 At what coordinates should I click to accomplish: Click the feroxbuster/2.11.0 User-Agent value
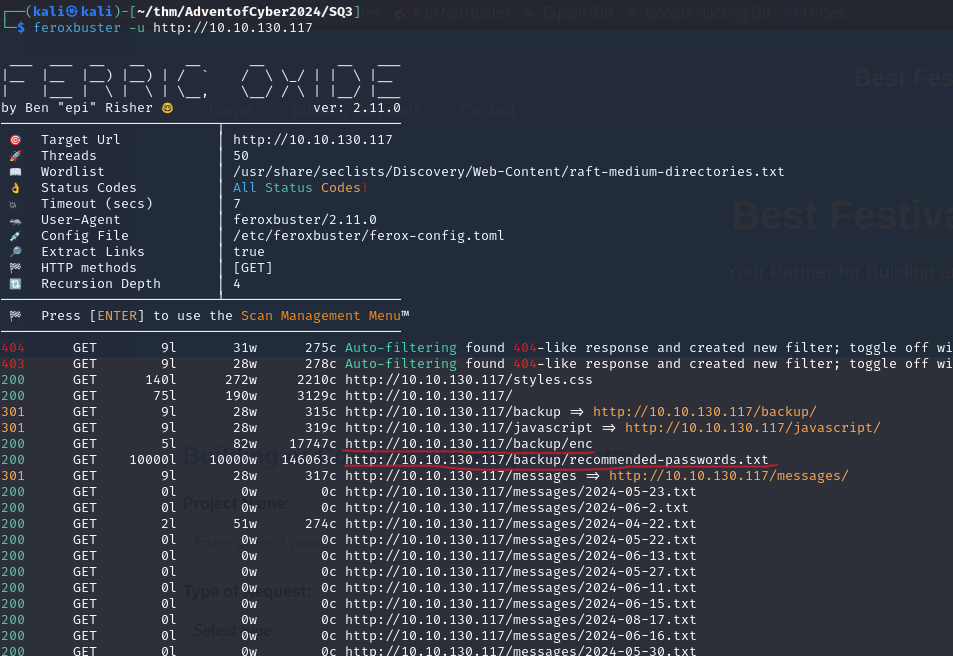305,220
